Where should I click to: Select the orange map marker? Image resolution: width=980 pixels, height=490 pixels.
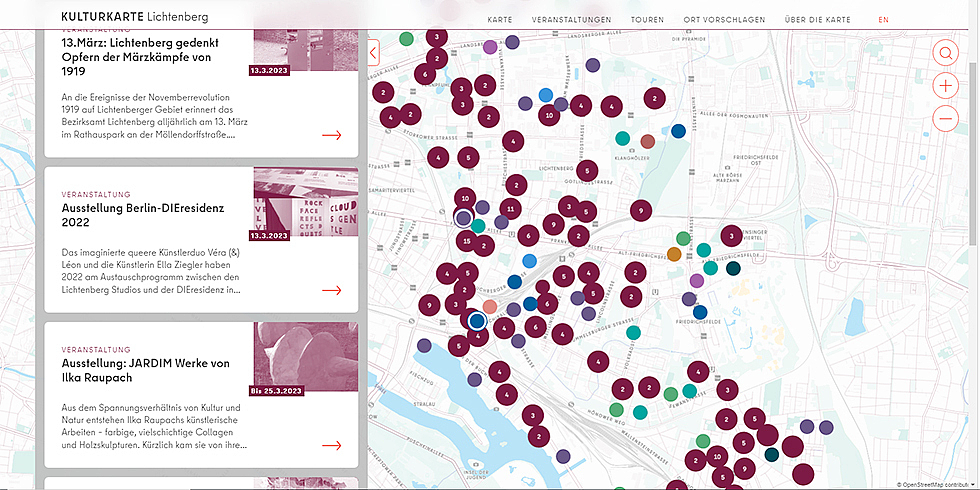pos(674,254)
